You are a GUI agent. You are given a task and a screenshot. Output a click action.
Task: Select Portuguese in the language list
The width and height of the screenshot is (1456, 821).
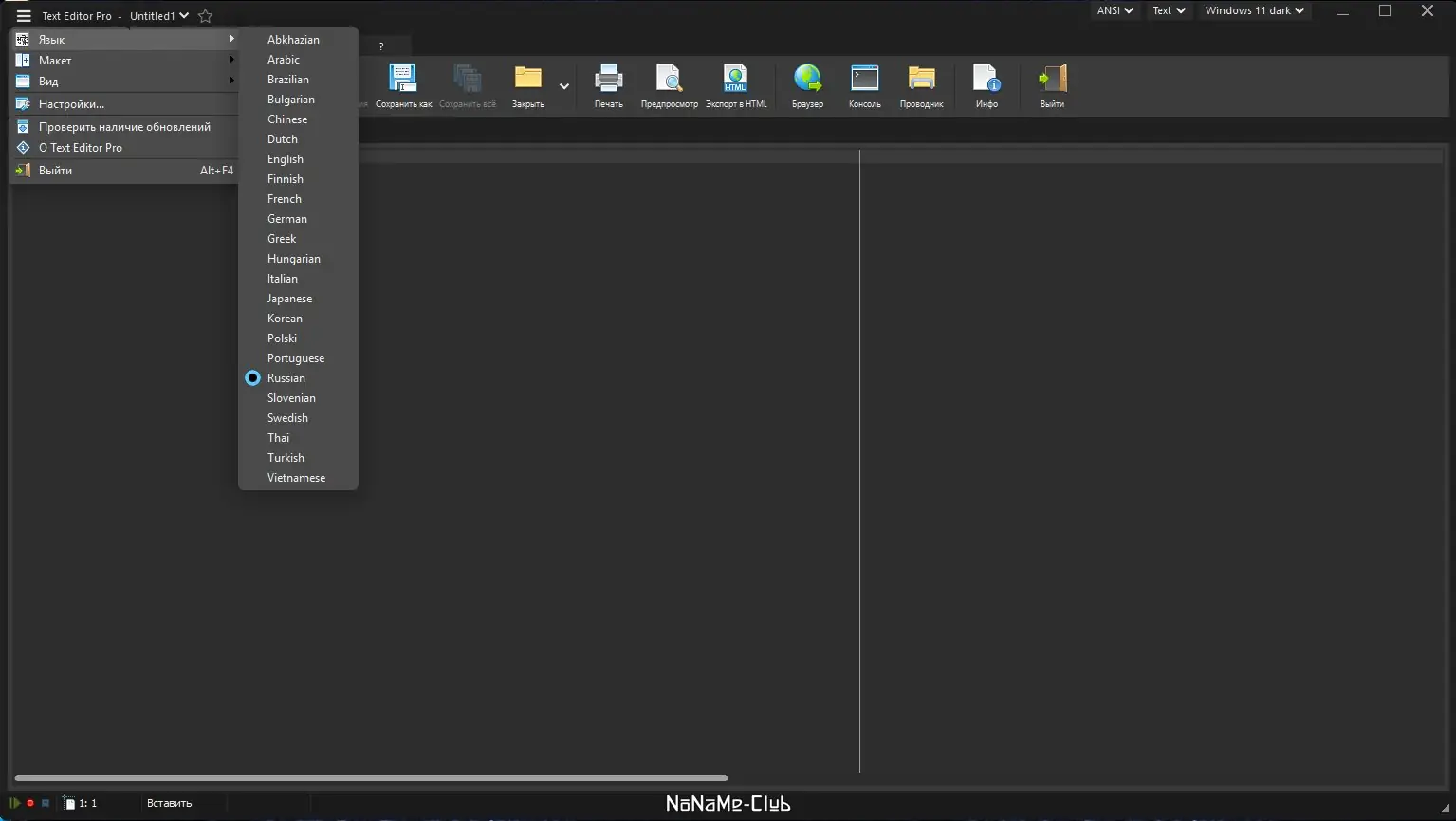[298, 358]
